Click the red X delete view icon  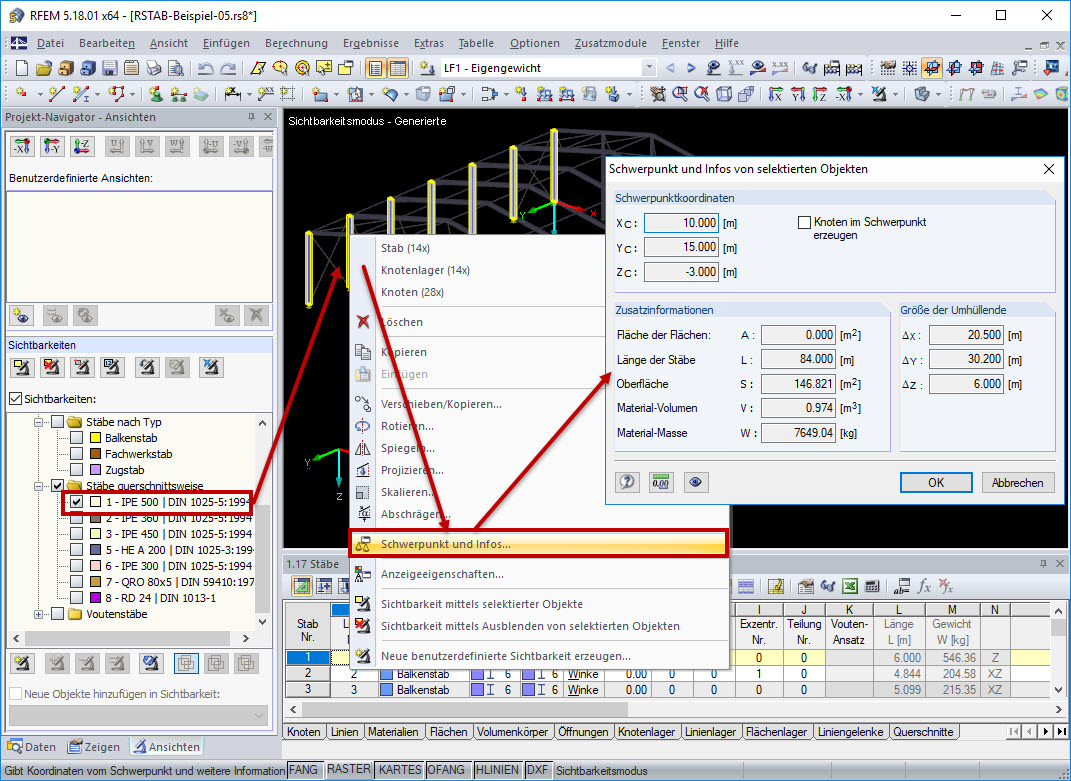256,316
